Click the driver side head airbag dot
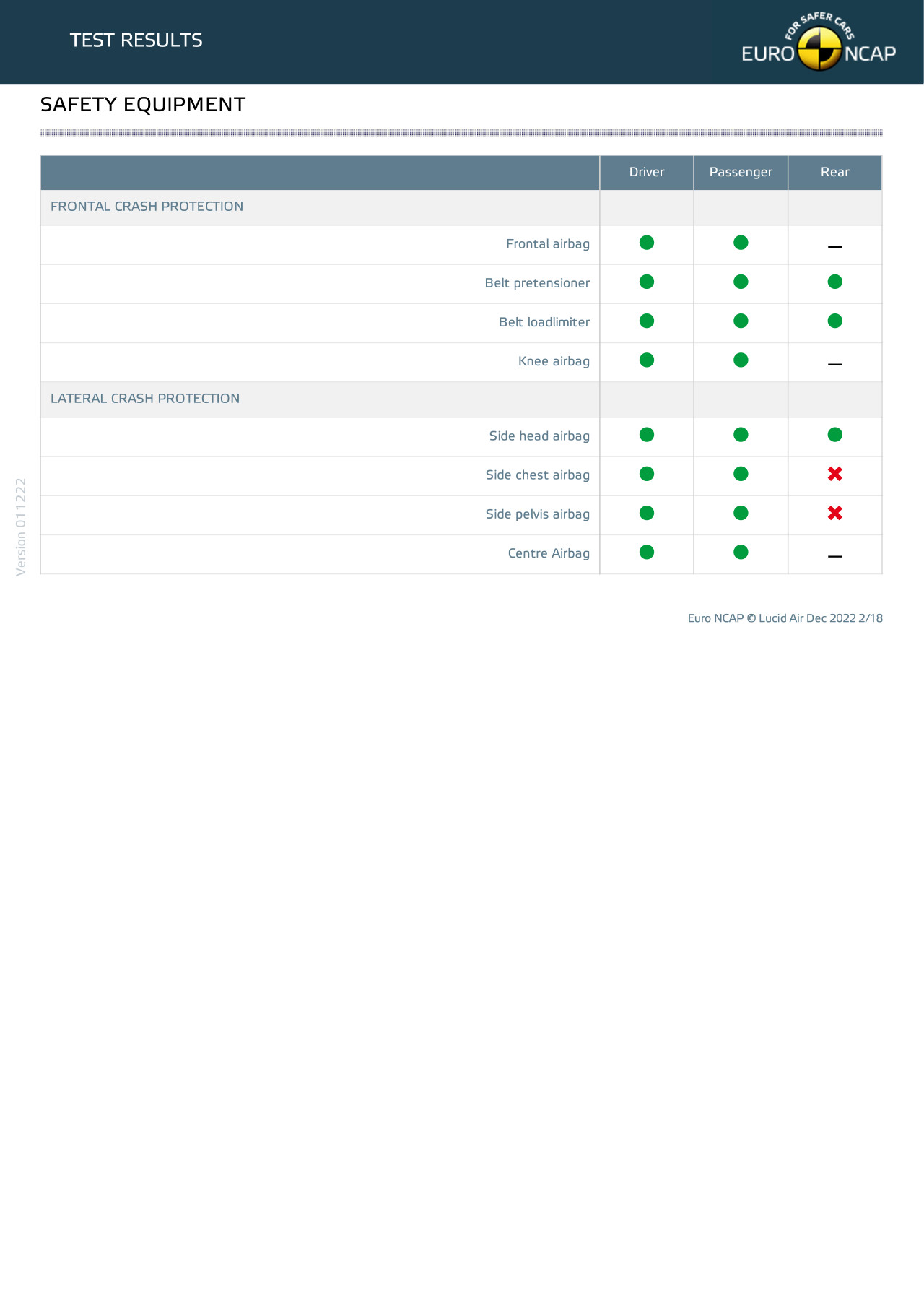 tap(647, 435)
